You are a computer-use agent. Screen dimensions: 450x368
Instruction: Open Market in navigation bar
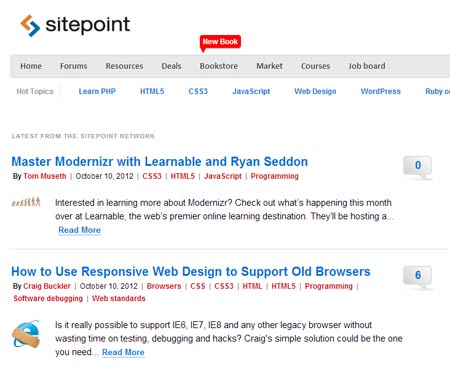pos(269,66)
